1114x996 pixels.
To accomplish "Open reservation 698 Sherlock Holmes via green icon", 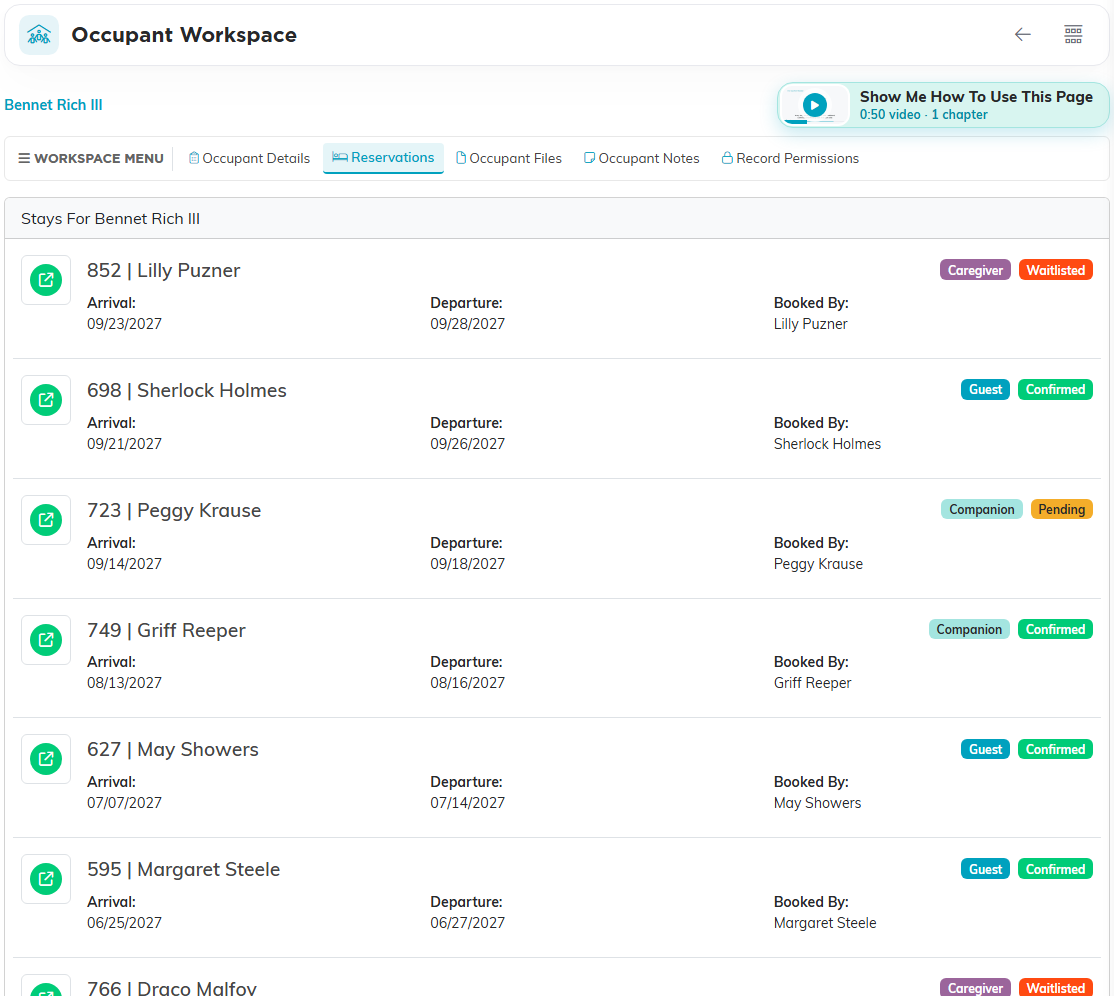I will (46, 400).
